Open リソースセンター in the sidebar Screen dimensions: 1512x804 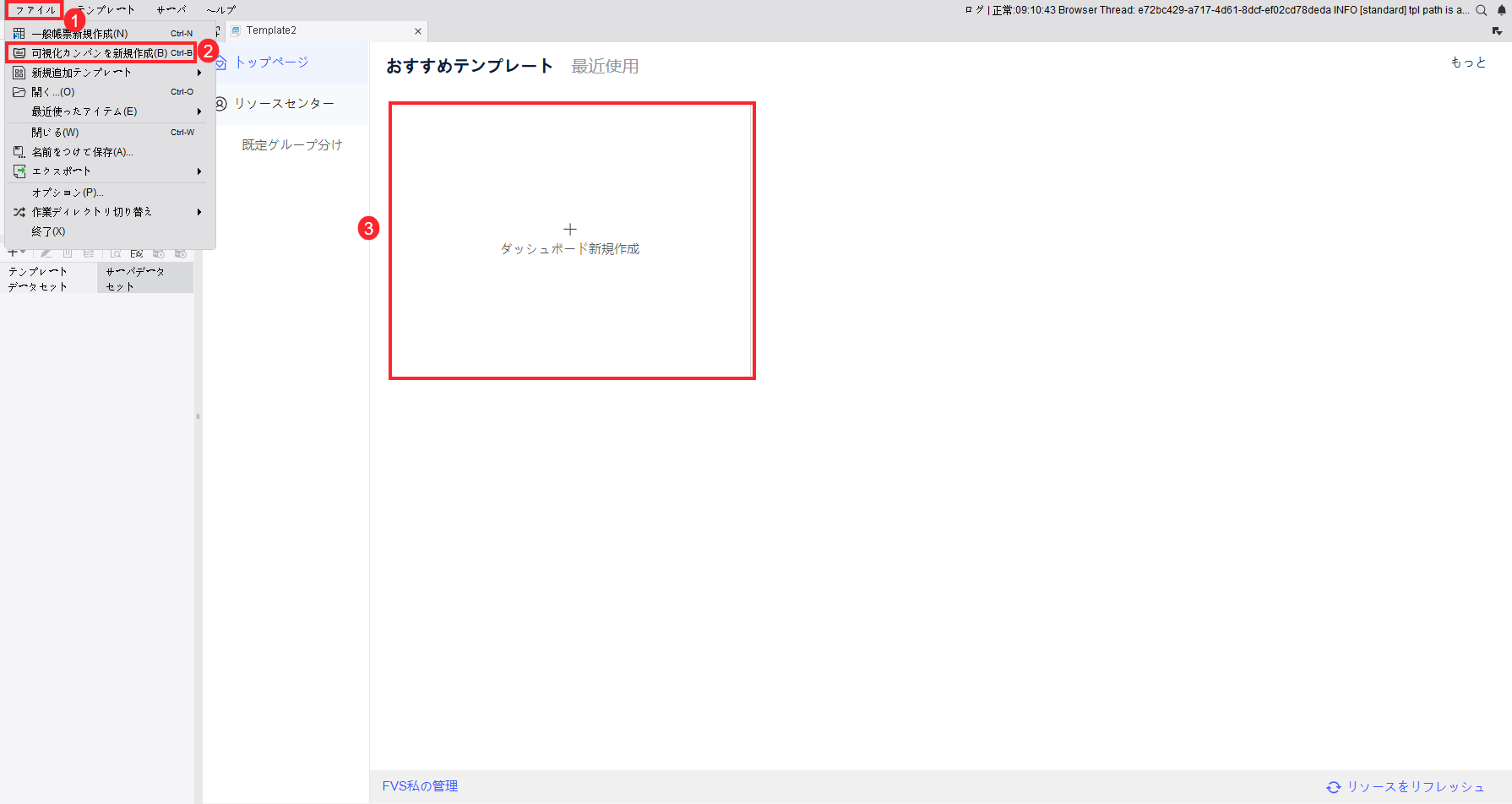286,104
